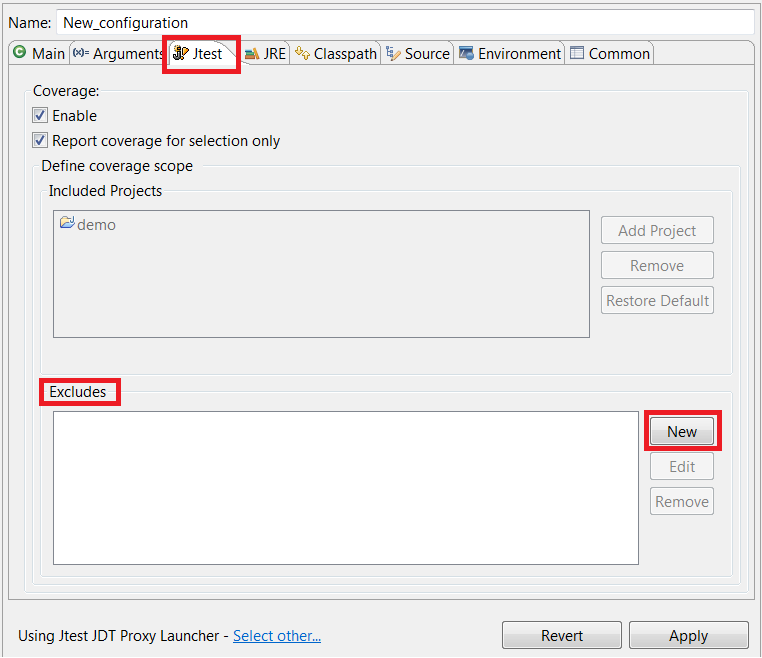The height and width of the screenshot is (658, 762).
Task: Click the Environment tab icon
Action: click(467, 52)
